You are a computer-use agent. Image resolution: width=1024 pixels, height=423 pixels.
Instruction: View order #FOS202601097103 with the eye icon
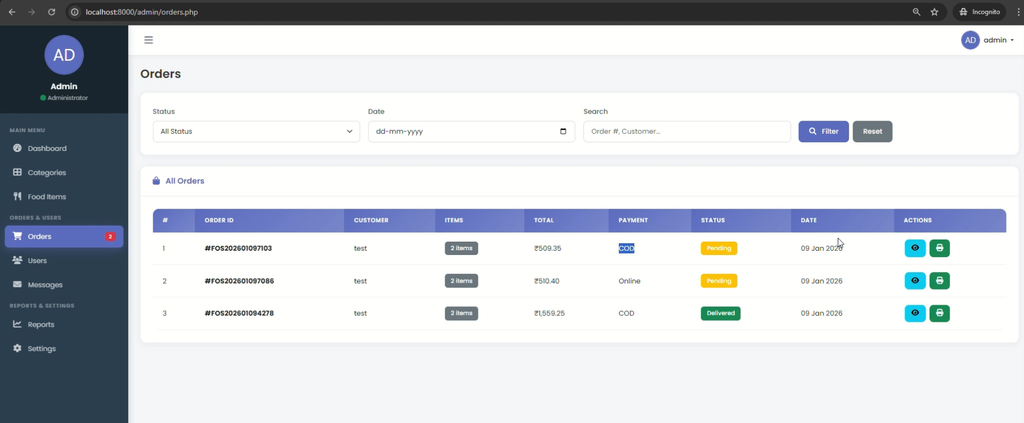click(915, 248)
